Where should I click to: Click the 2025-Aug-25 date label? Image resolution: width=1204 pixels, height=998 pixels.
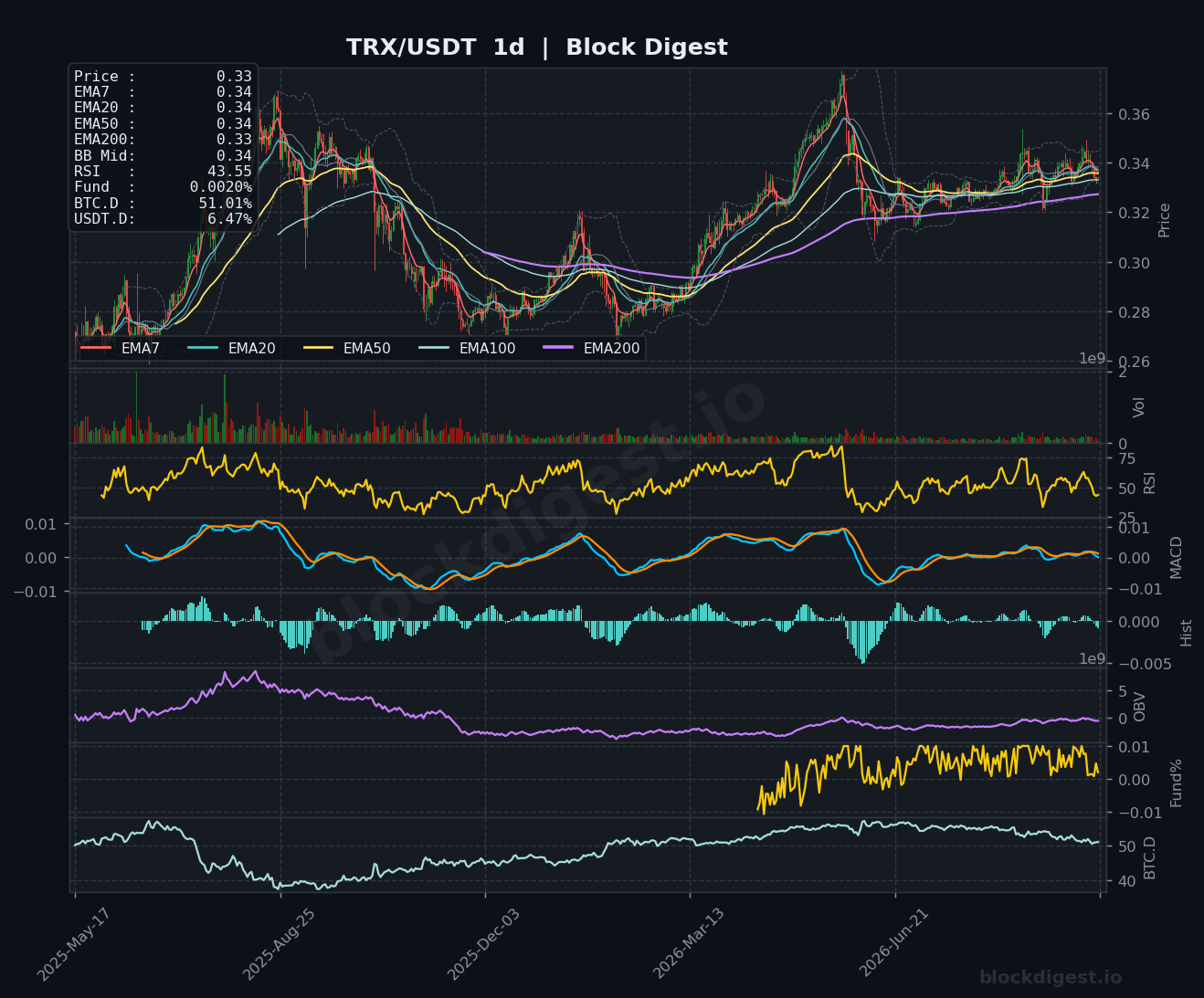point(279,944)
